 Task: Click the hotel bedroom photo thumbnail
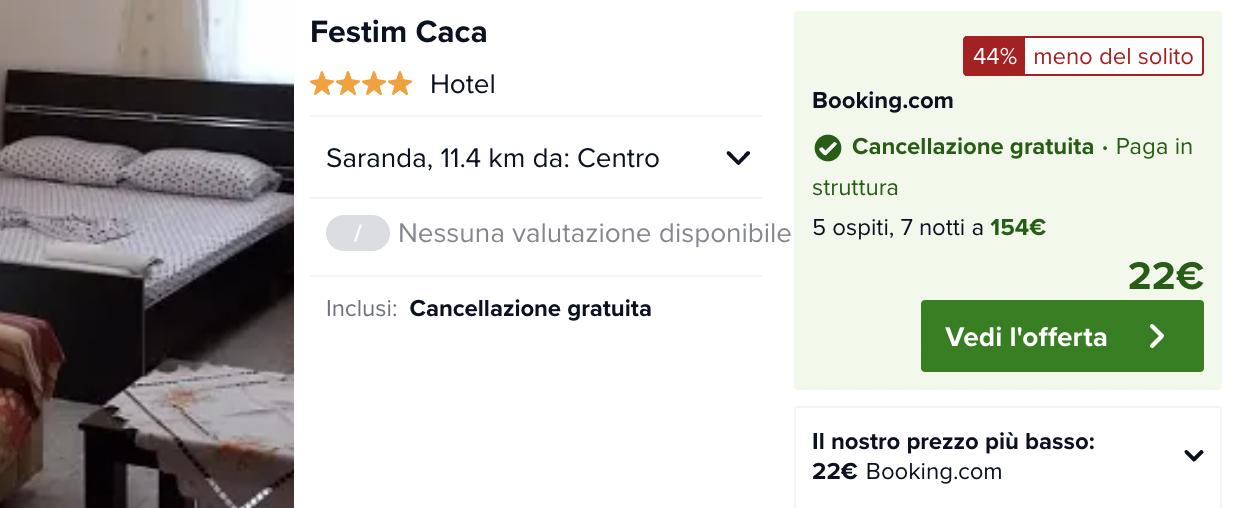click(x=147, y=254)
